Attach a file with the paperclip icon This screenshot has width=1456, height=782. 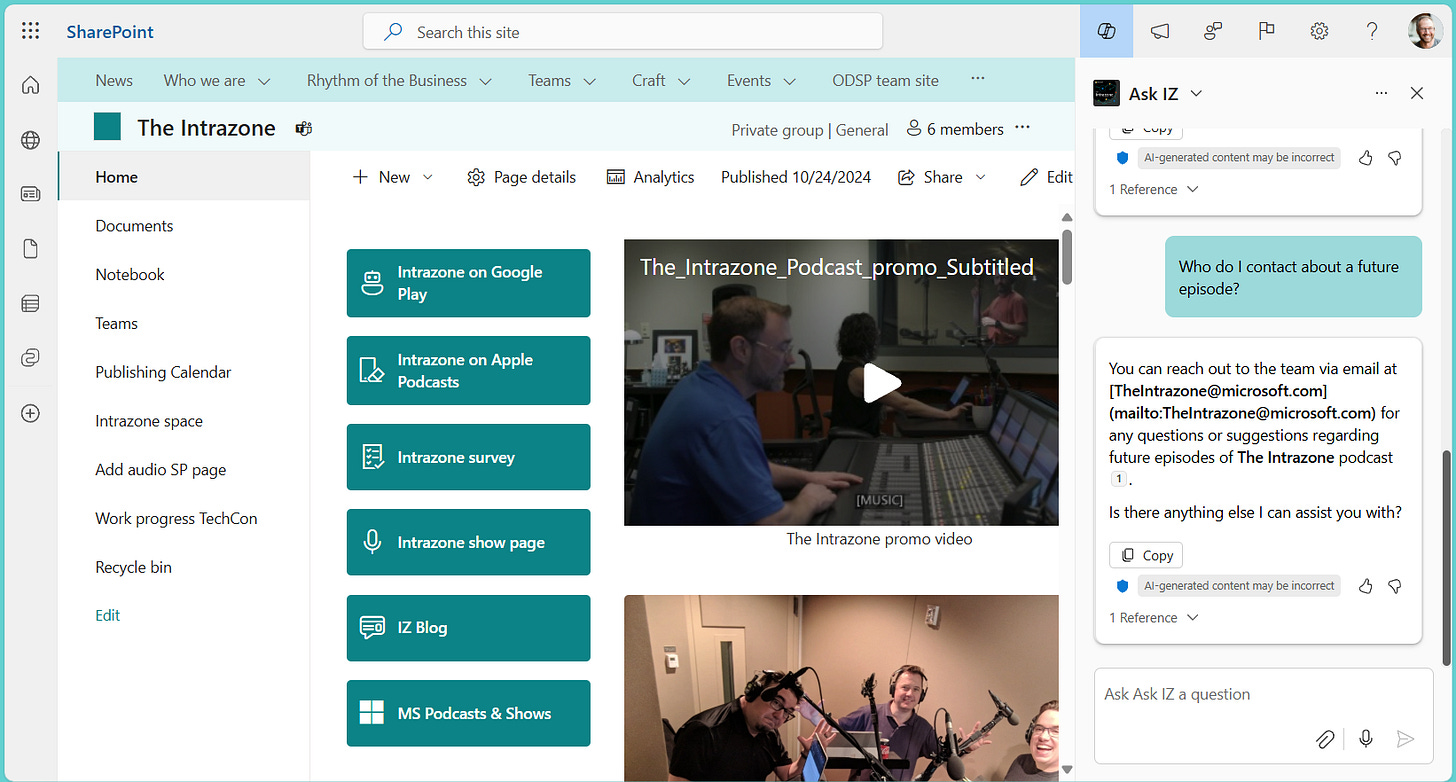coord(1325,739)
